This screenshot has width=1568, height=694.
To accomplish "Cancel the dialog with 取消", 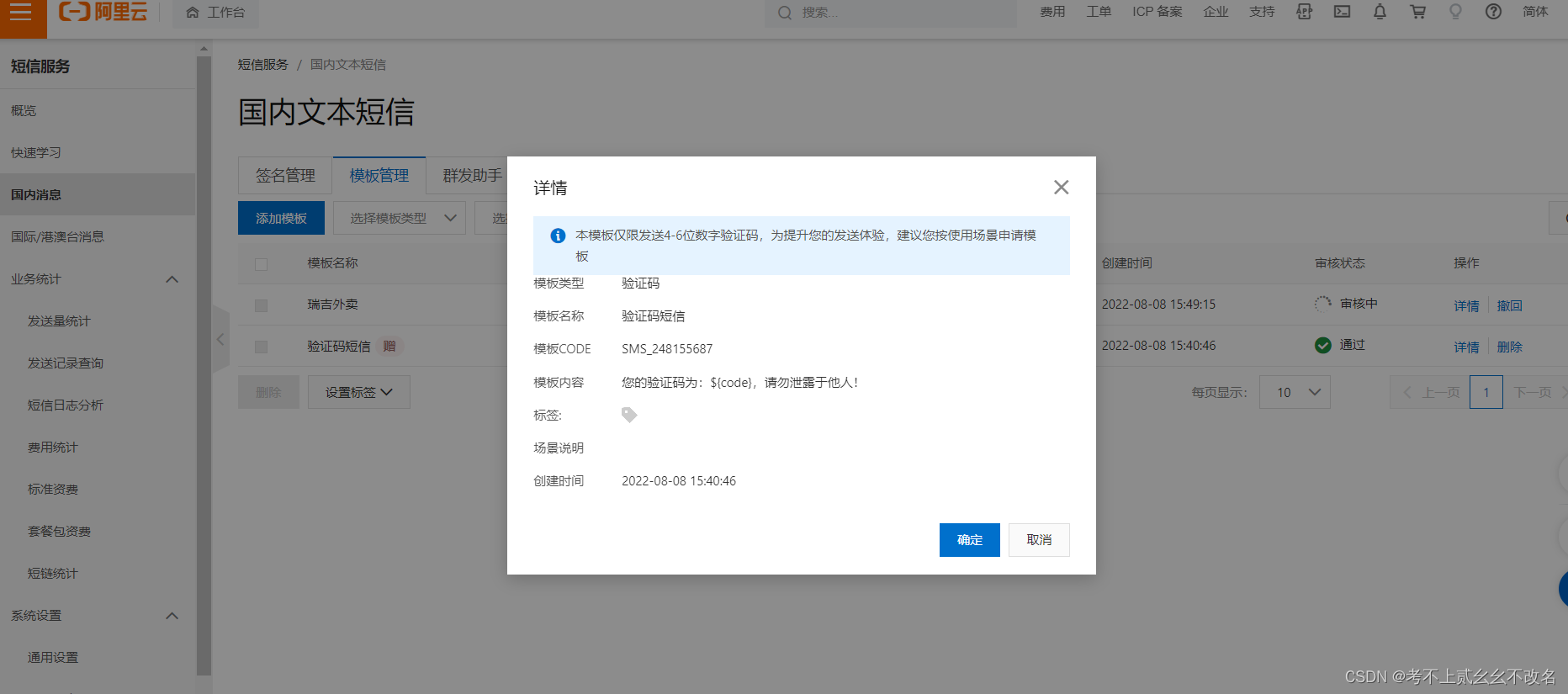I will coord(1039,540).
